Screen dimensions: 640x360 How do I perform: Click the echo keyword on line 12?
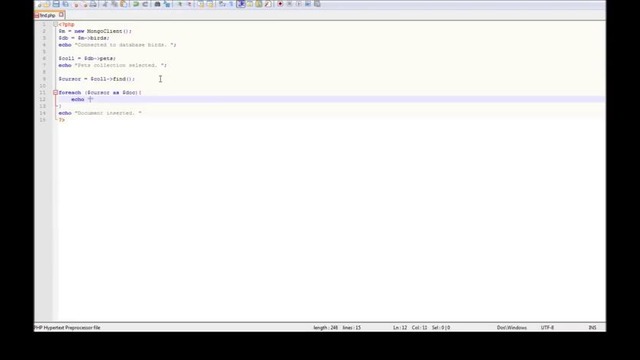(78, 99)
